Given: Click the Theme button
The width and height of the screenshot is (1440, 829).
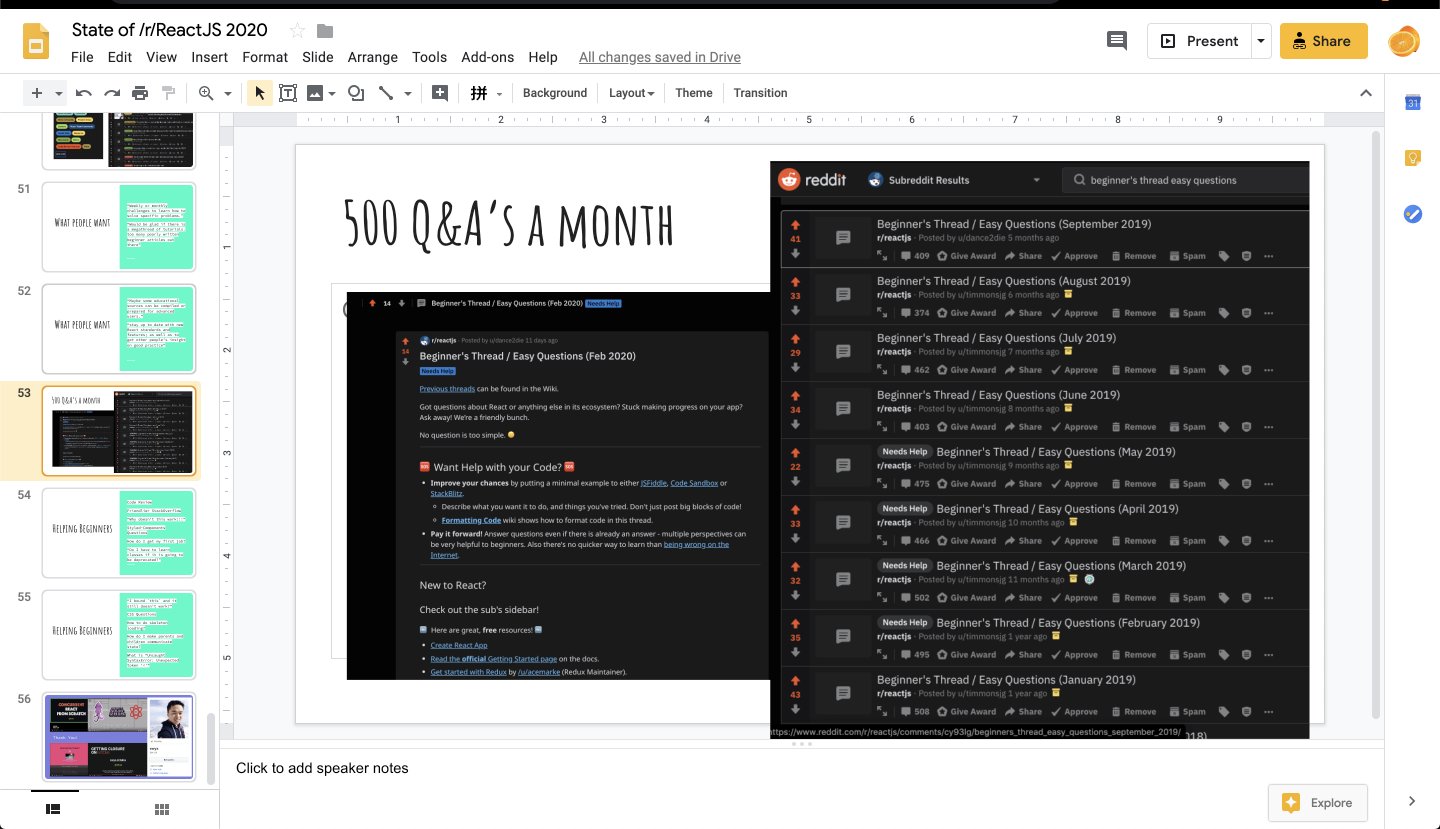Looking at the screenshot, I should tap(694, 93).
